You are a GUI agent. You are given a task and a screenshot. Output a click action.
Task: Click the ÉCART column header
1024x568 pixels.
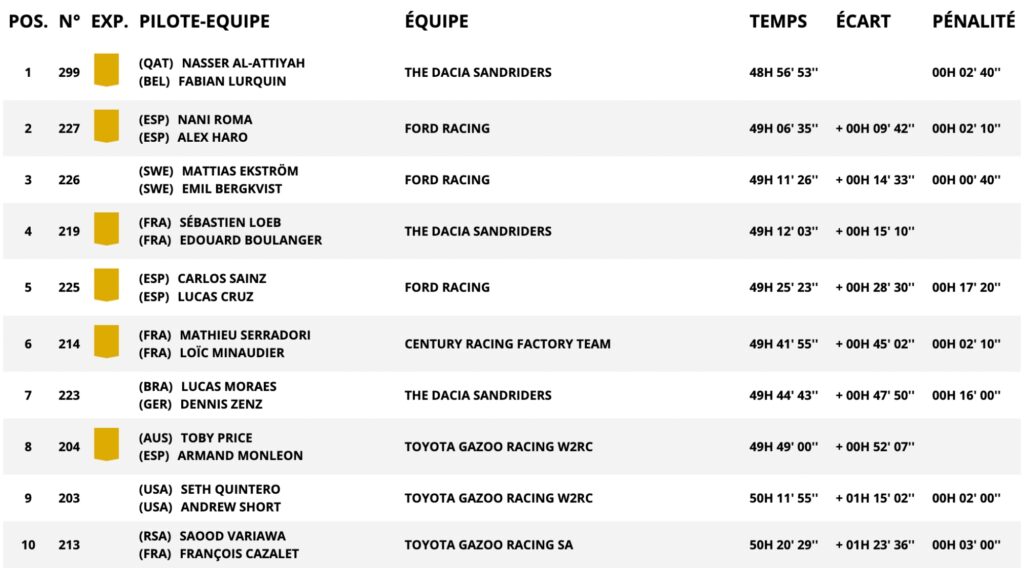(863, 21)
